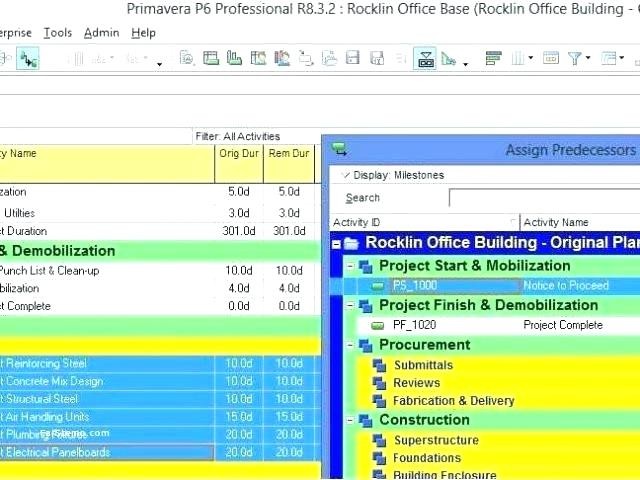Collapse the Project Start & Mobilization group
640x480 pixels.
pyautogui.click(x=350, y=266)
